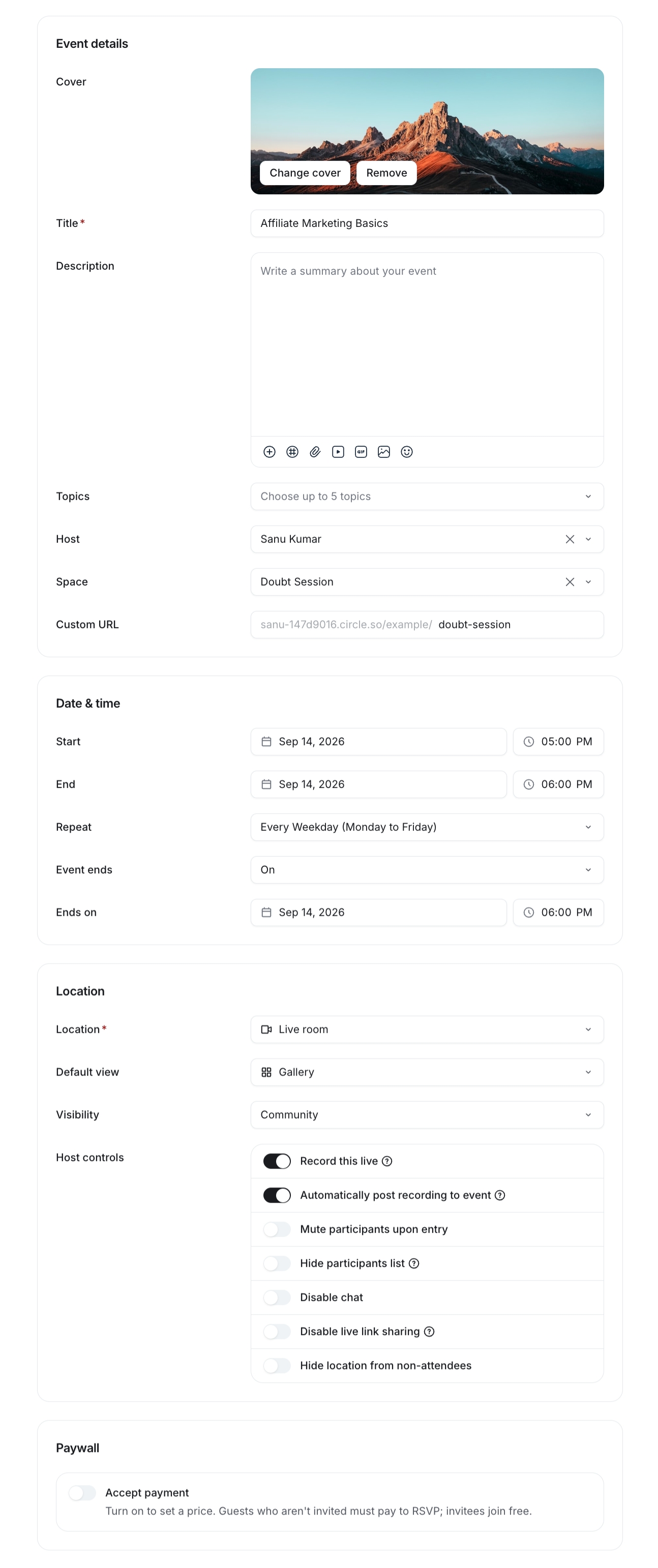Screen dimensions: 658x1568
Task: Open help for Record this live
Action: coord(387,1162)
